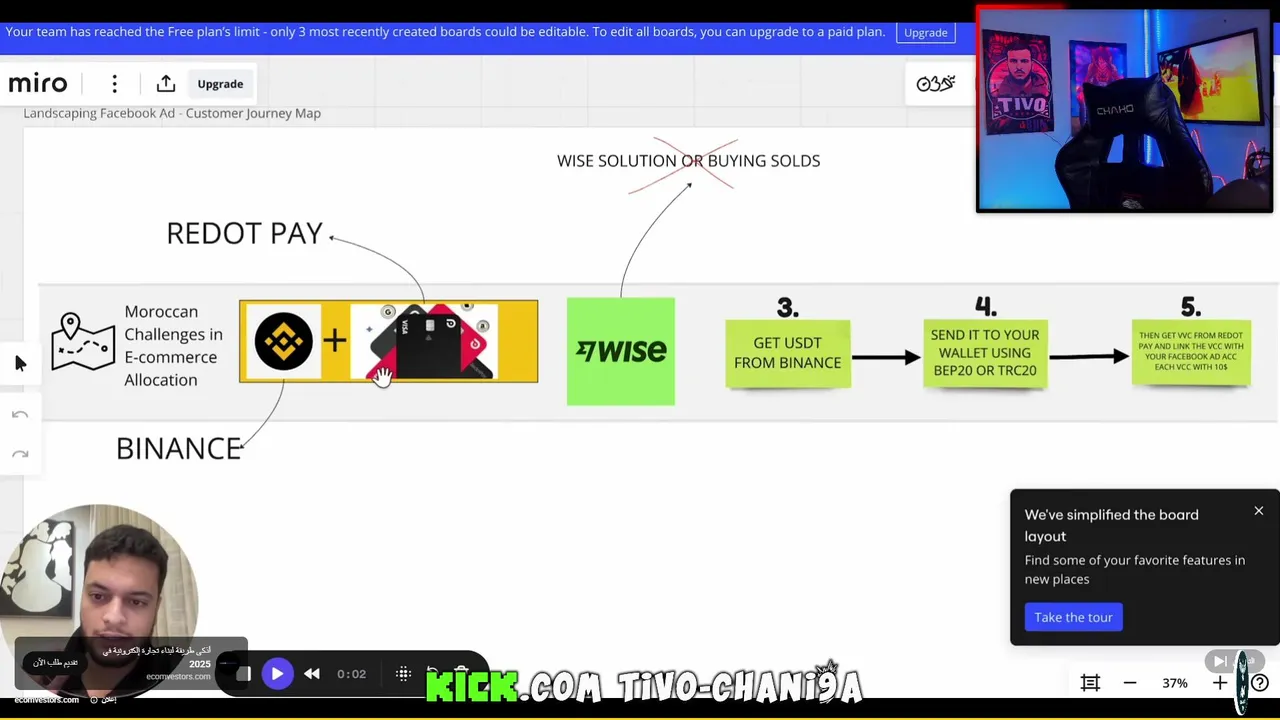
Task: Close the simplified board layout popup
Action: pos(1258,512)
